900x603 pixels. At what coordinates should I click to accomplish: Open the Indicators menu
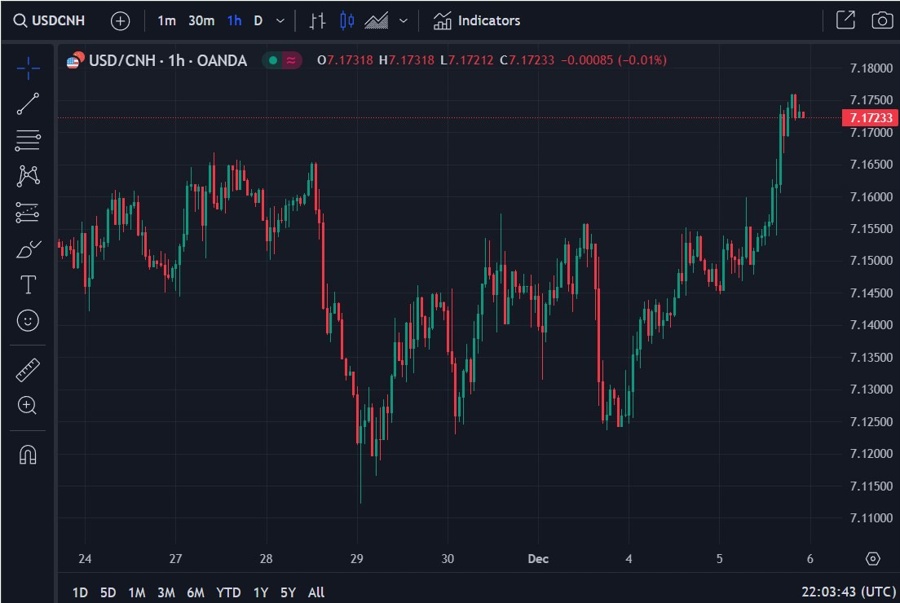[476, 21]
